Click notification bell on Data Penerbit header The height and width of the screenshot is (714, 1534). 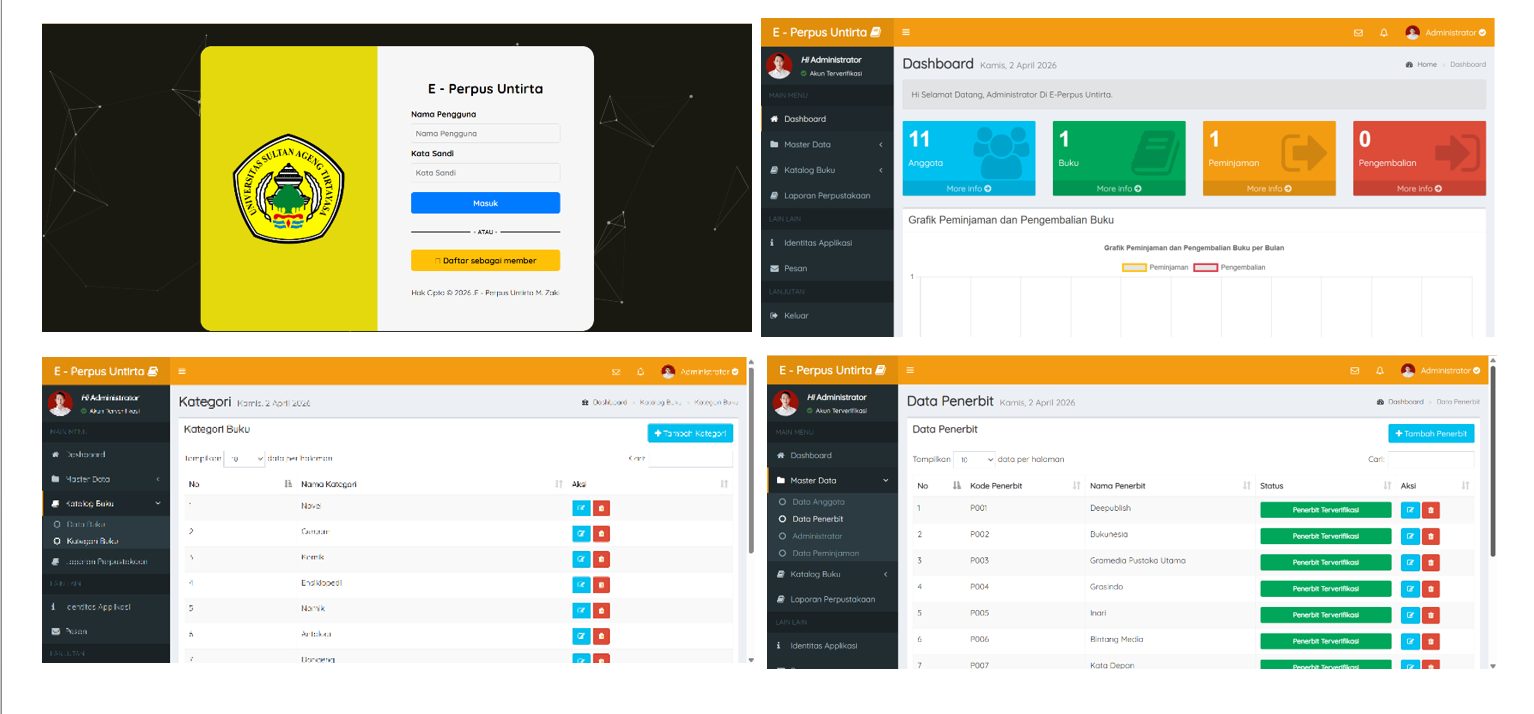(x=1380, y=371)
